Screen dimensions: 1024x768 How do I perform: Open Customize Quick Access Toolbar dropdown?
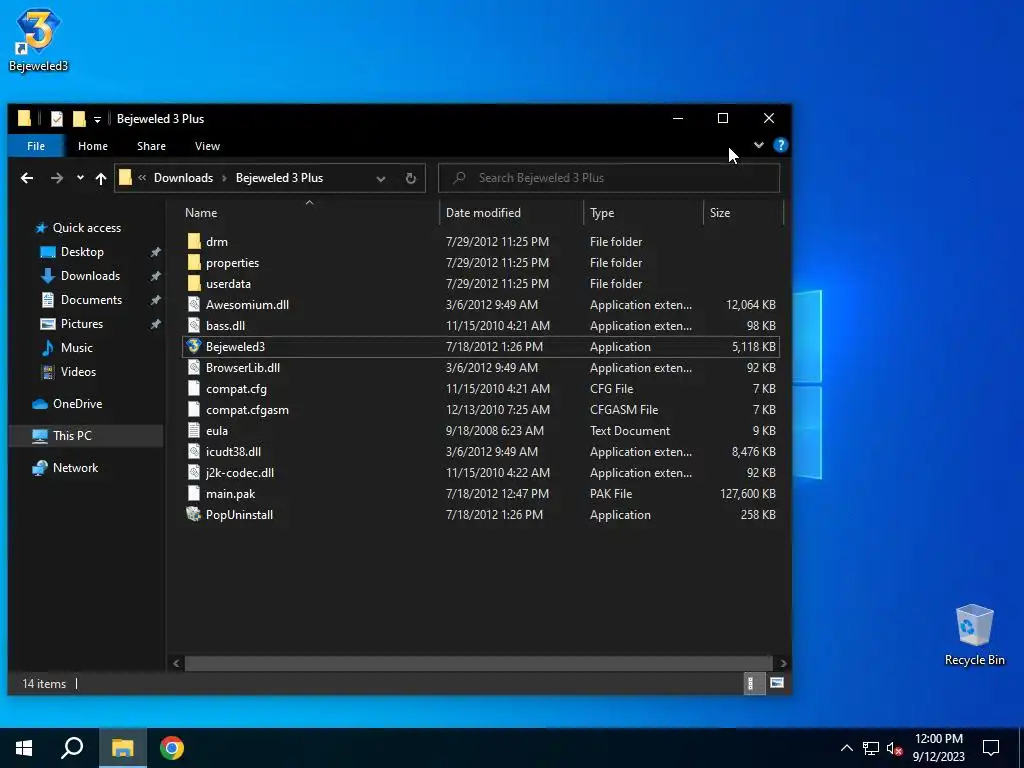tap(97, 120)
